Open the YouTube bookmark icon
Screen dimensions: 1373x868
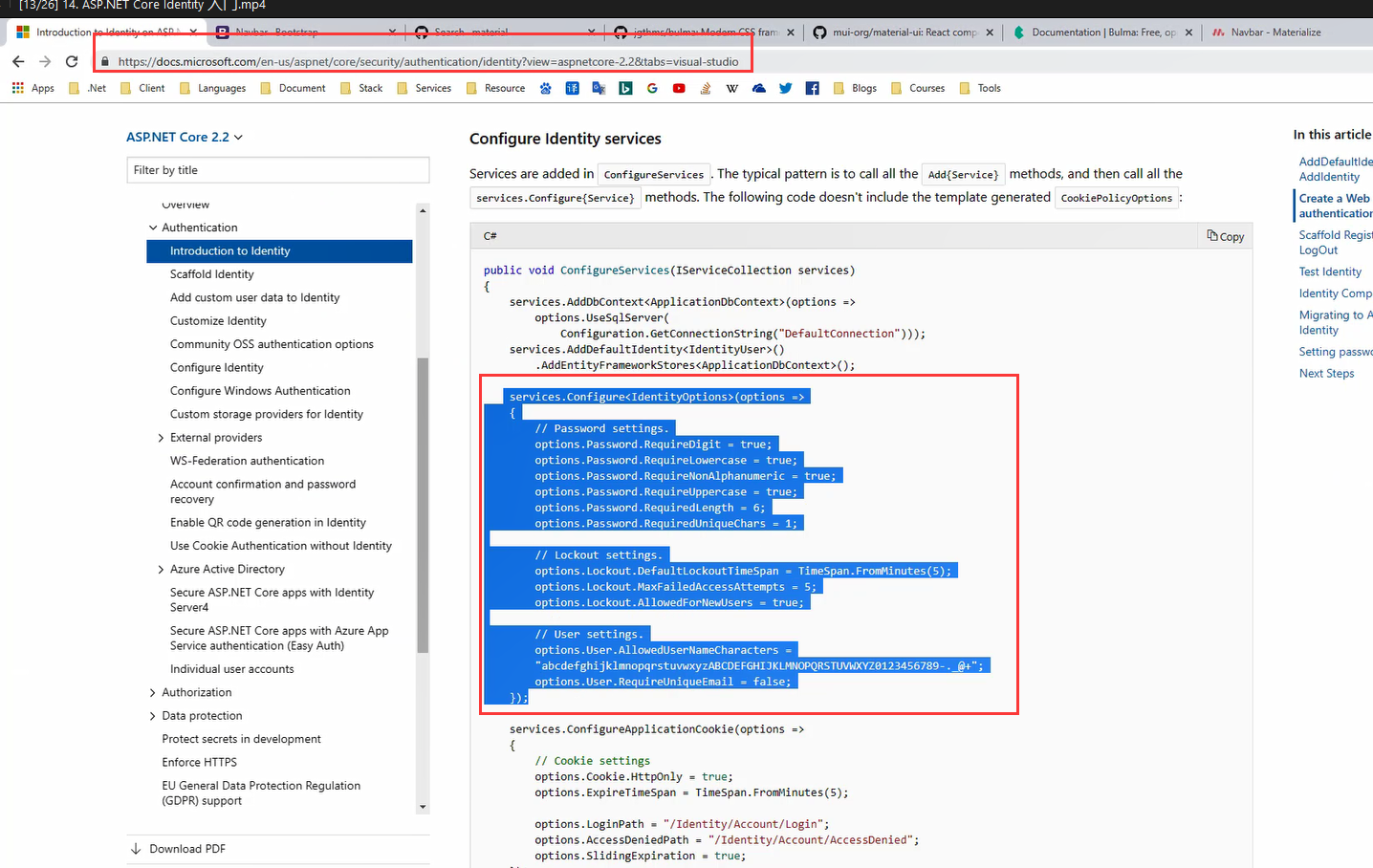pos(679,88)
